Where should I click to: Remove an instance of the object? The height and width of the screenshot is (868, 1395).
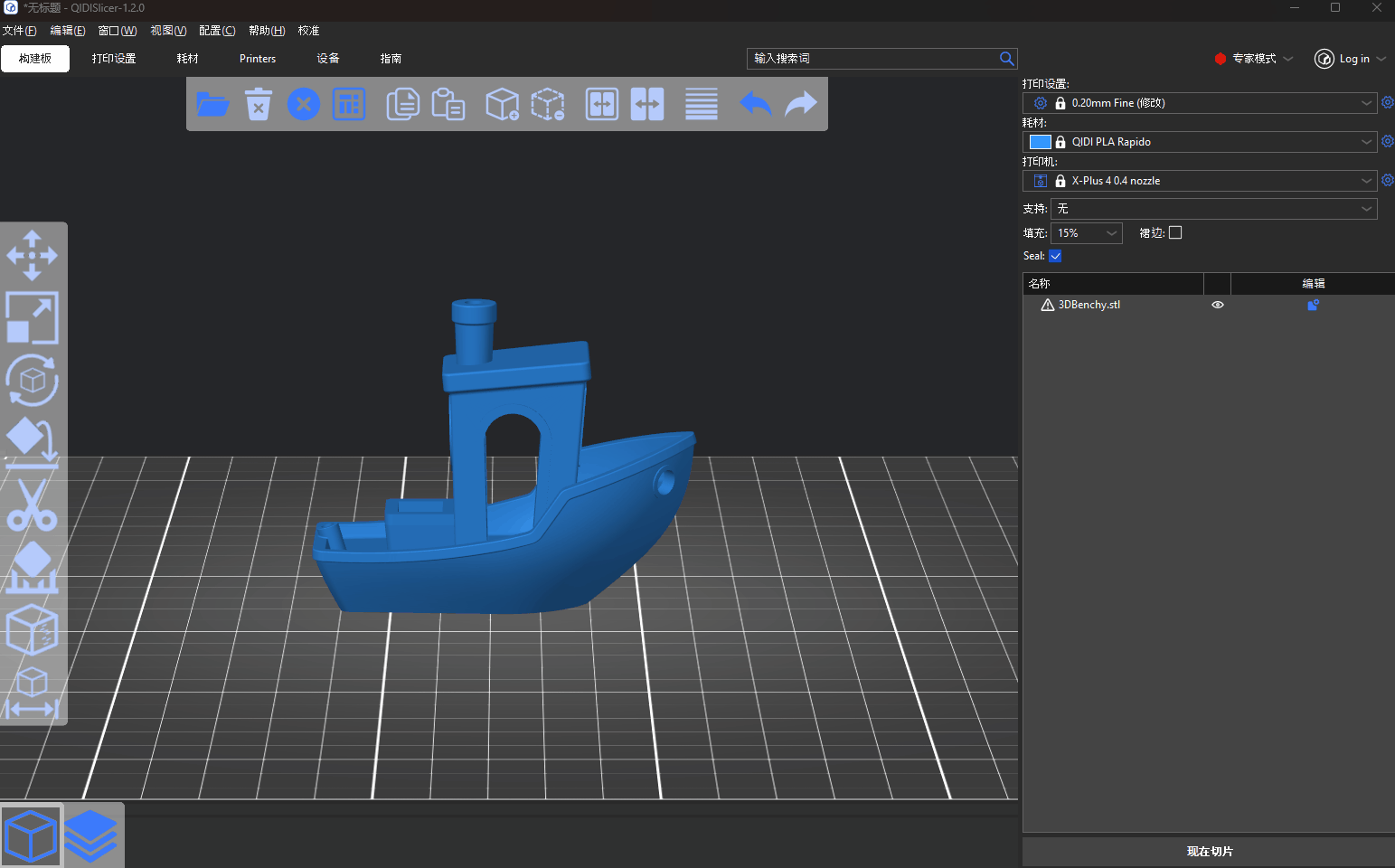click(x=548, y=104)
